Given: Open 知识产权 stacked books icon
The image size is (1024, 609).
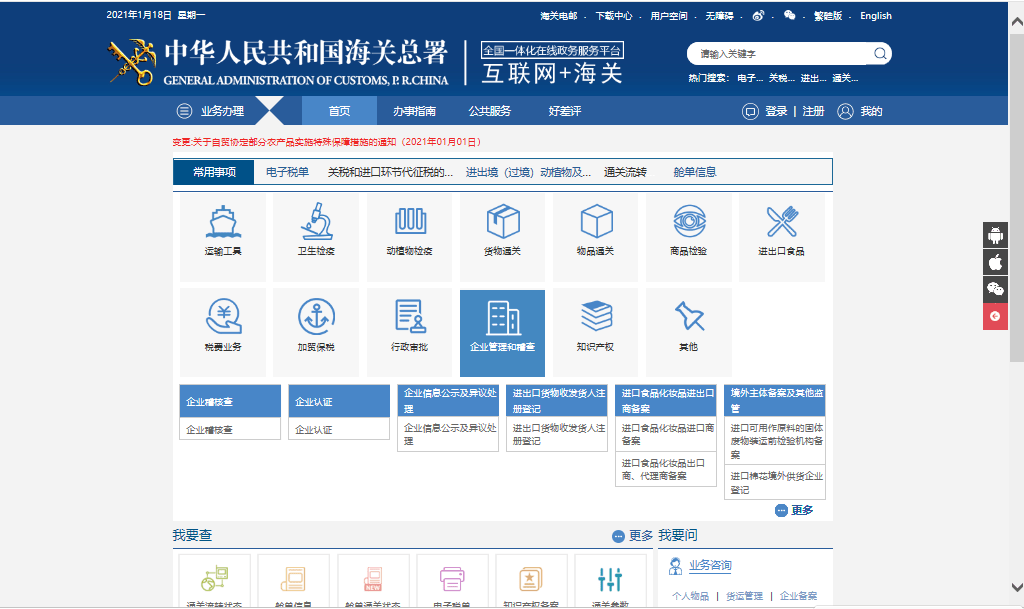Looking at the screenshot, I should coord(596,317).
